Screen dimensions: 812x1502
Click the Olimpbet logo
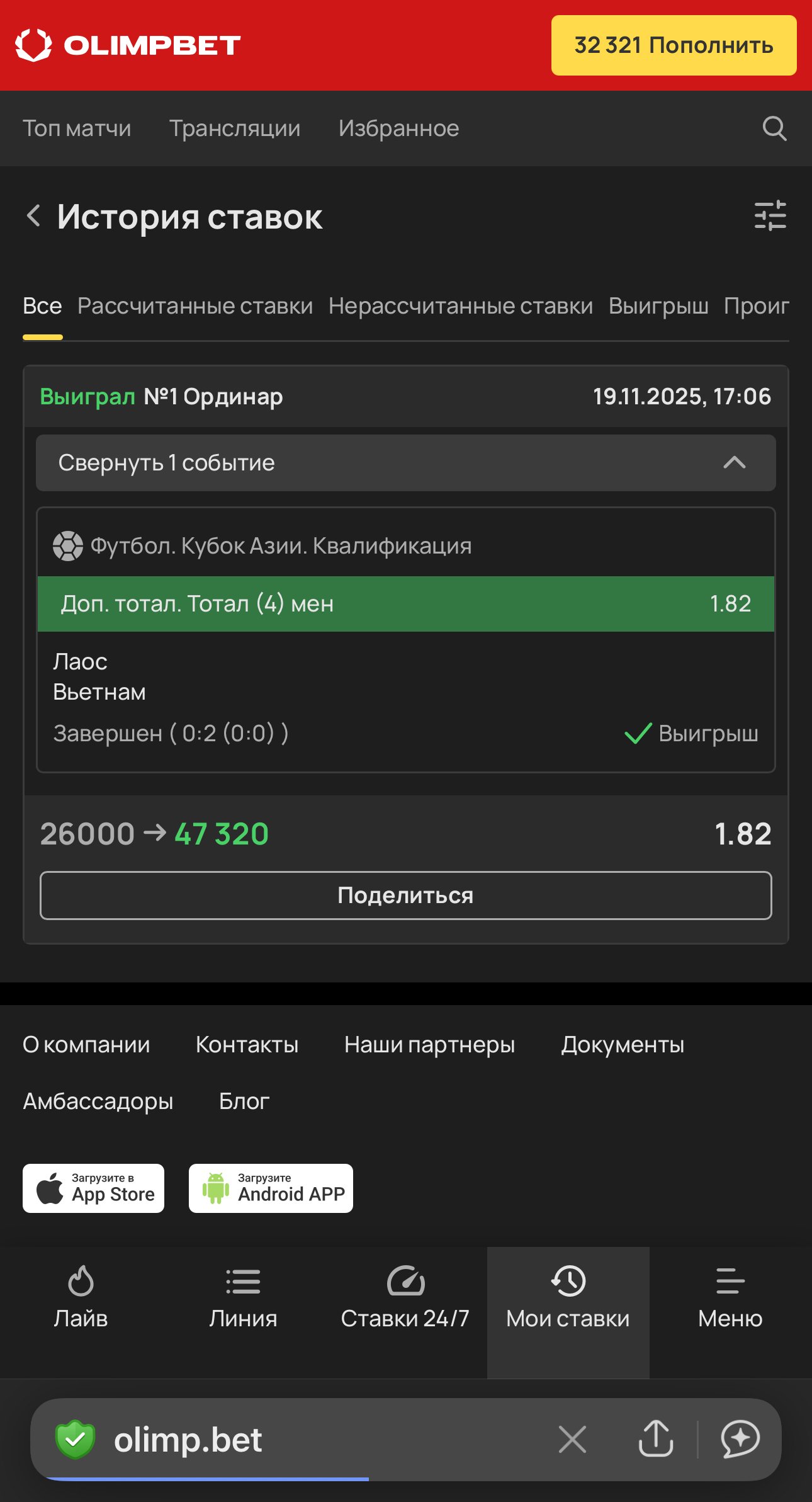click(128, 45)
